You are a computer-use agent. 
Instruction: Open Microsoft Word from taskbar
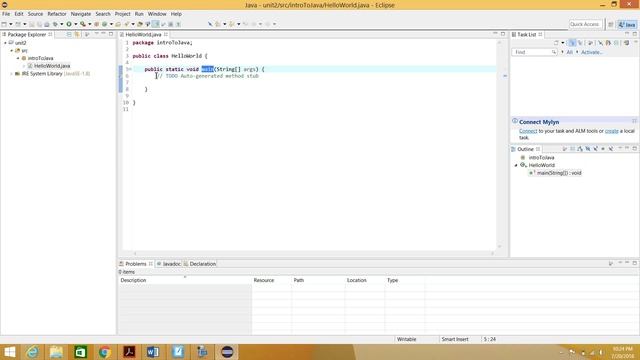(153, 352)
